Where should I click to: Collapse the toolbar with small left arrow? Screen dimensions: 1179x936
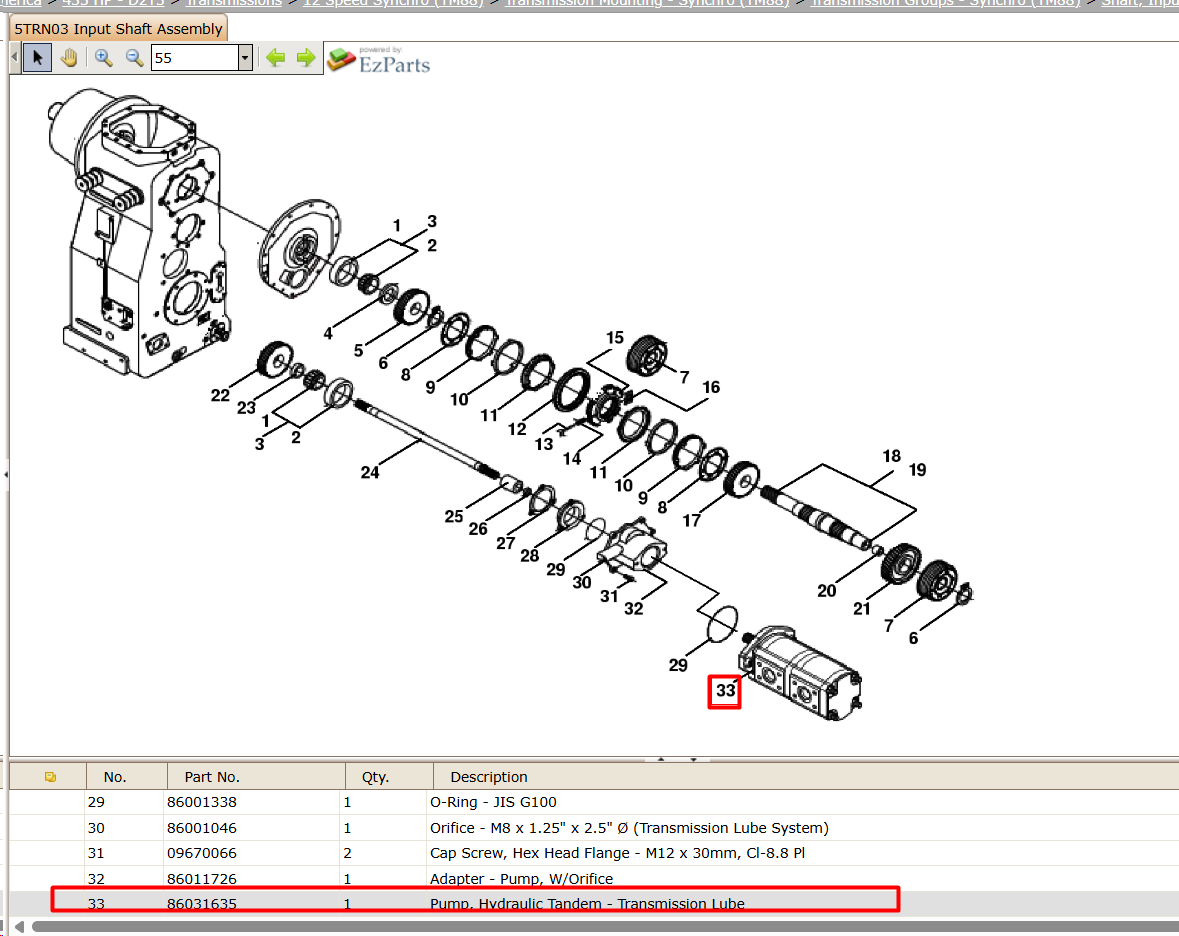pyautogui.click(x=14, y=58)
